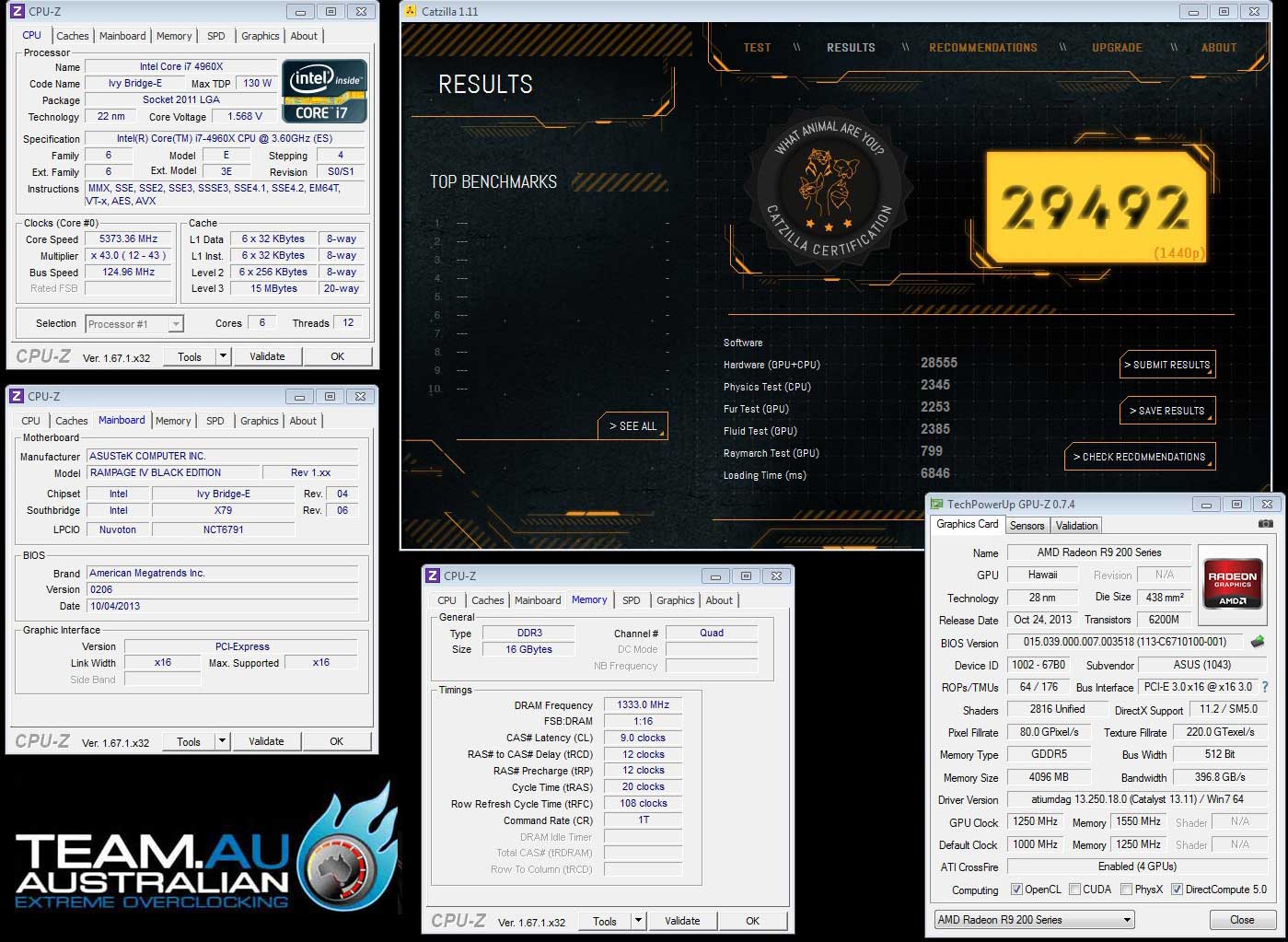The width and height of the screenshot is (1288, 942).
Task: Toggle the DirectCompute 5.0 checkbox
Action: click(1177, 890)
